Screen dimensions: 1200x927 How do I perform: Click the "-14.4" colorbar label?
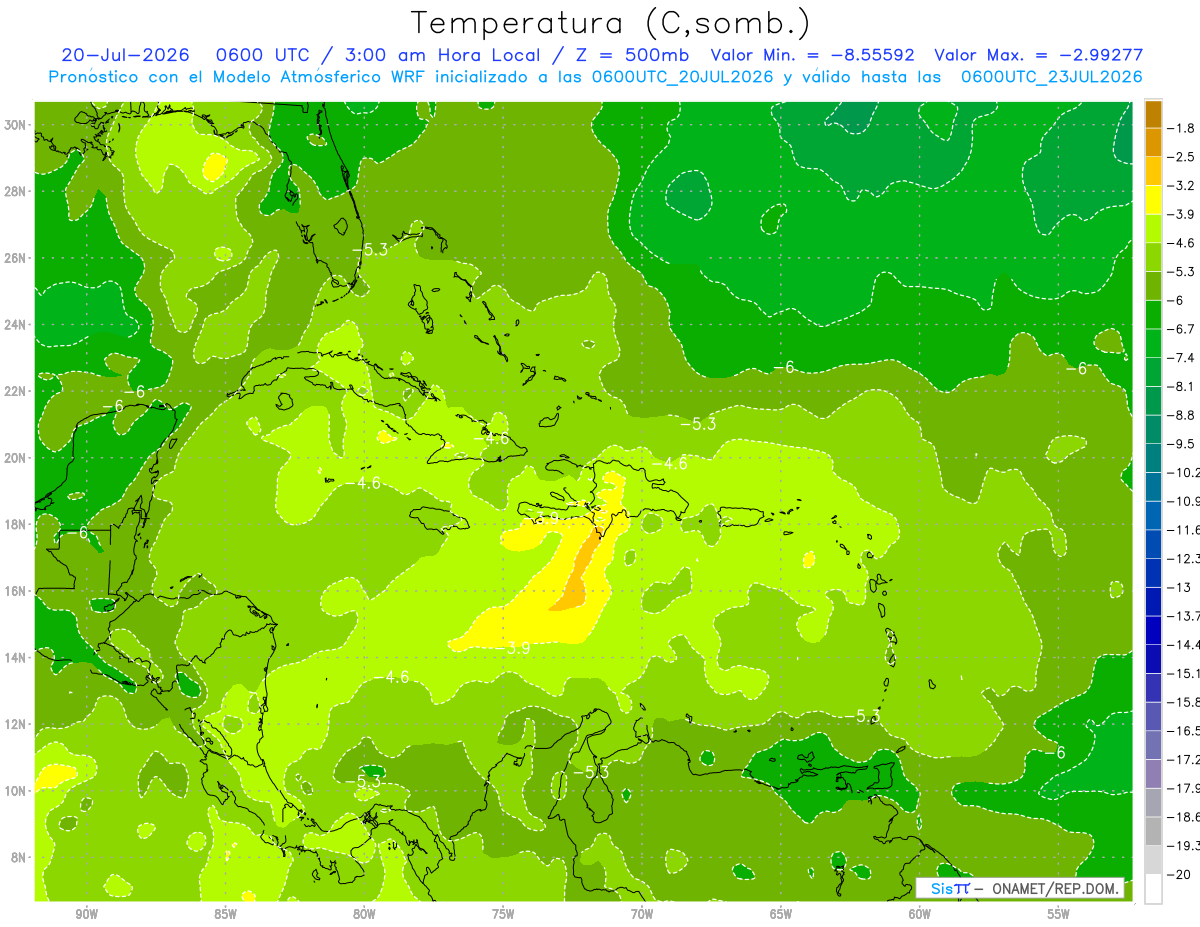pyautogui.click(x=1185, y=644)
